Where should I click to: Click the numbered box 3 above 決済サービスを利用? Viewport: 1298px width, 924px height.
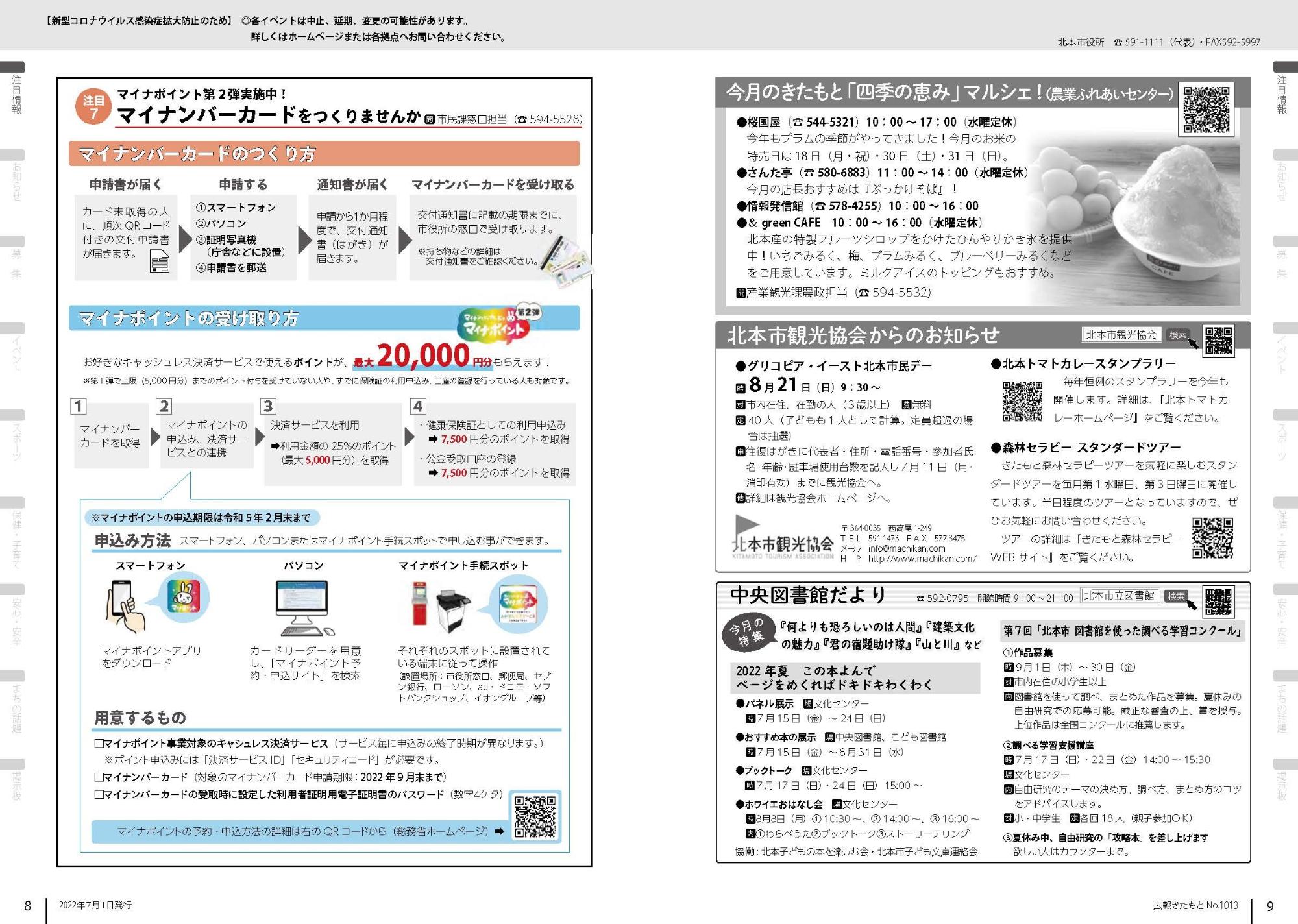pyautogui.click(x=267, y=406)
